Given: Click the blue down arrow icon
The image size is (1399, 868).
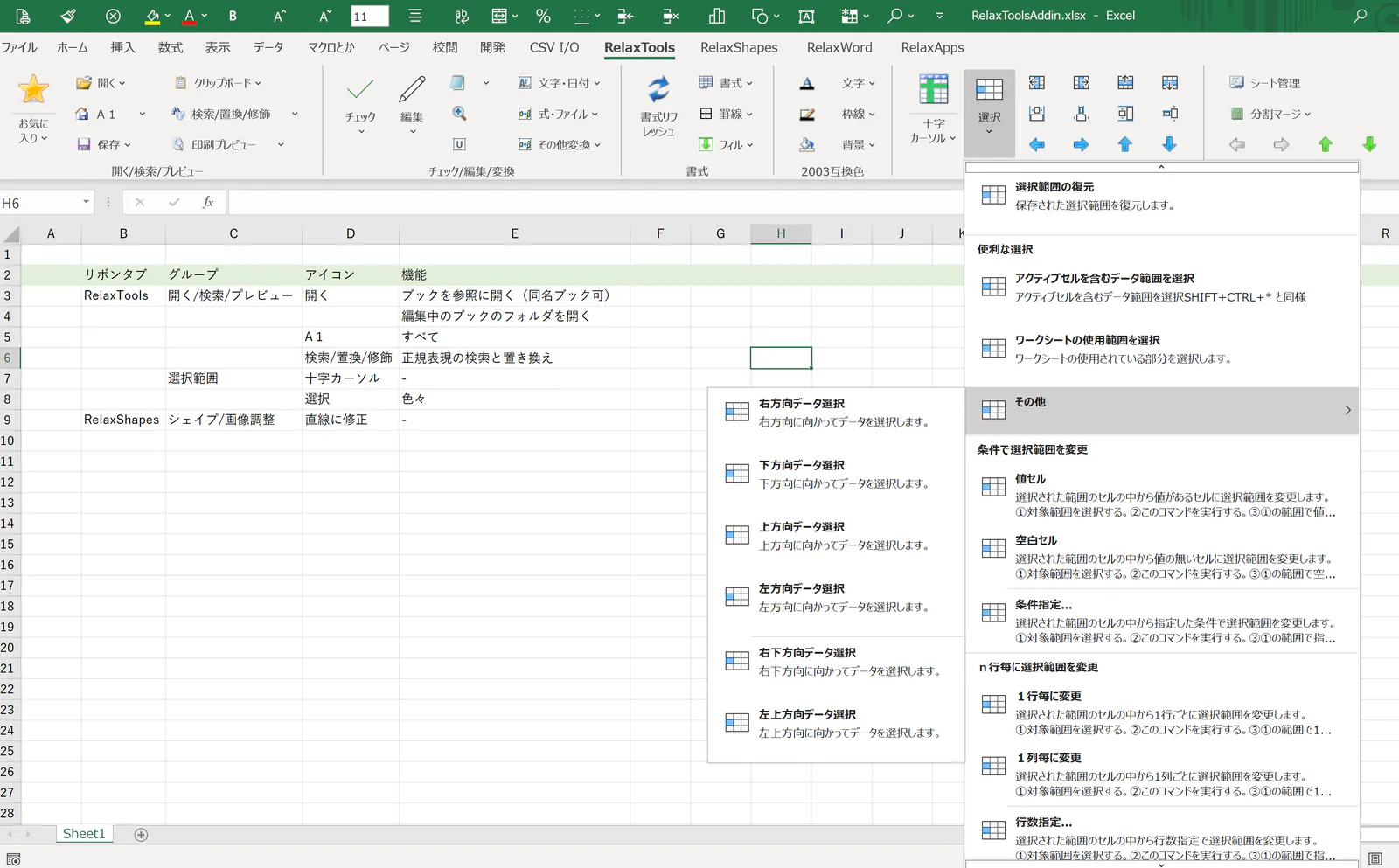Looking at the screenshot, I should [x=1169, y=145].
